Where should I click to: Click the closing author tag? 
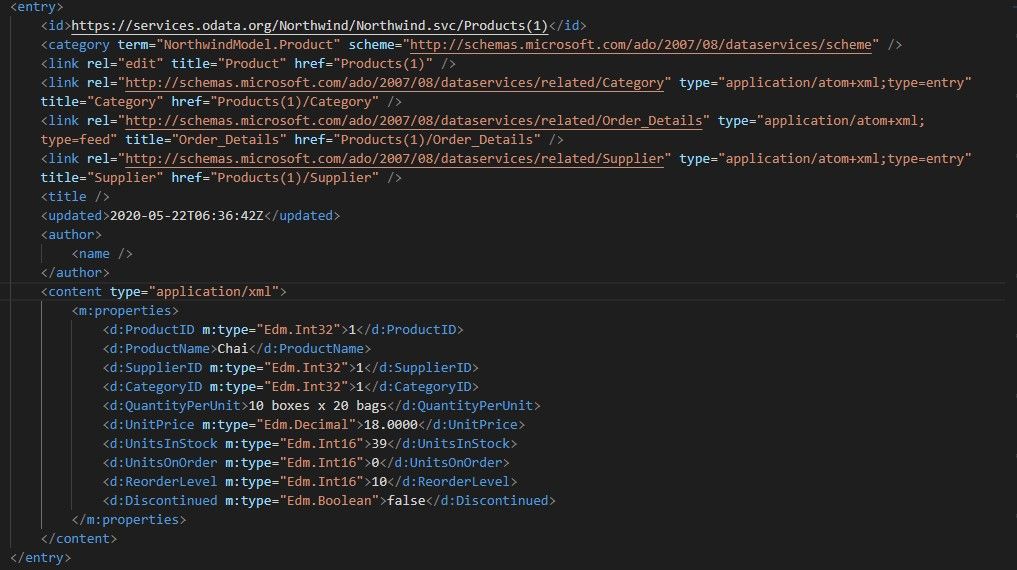pyautogui.click(x=75, y=272)
